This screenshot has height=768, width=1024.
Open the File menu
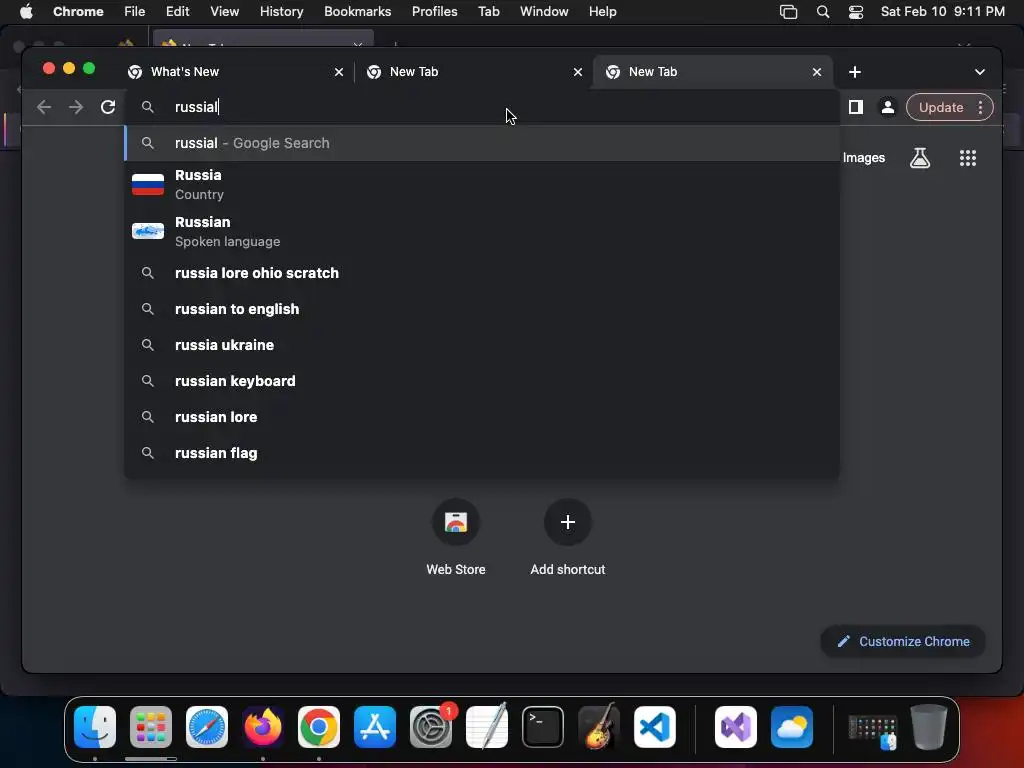coord(135,12)
